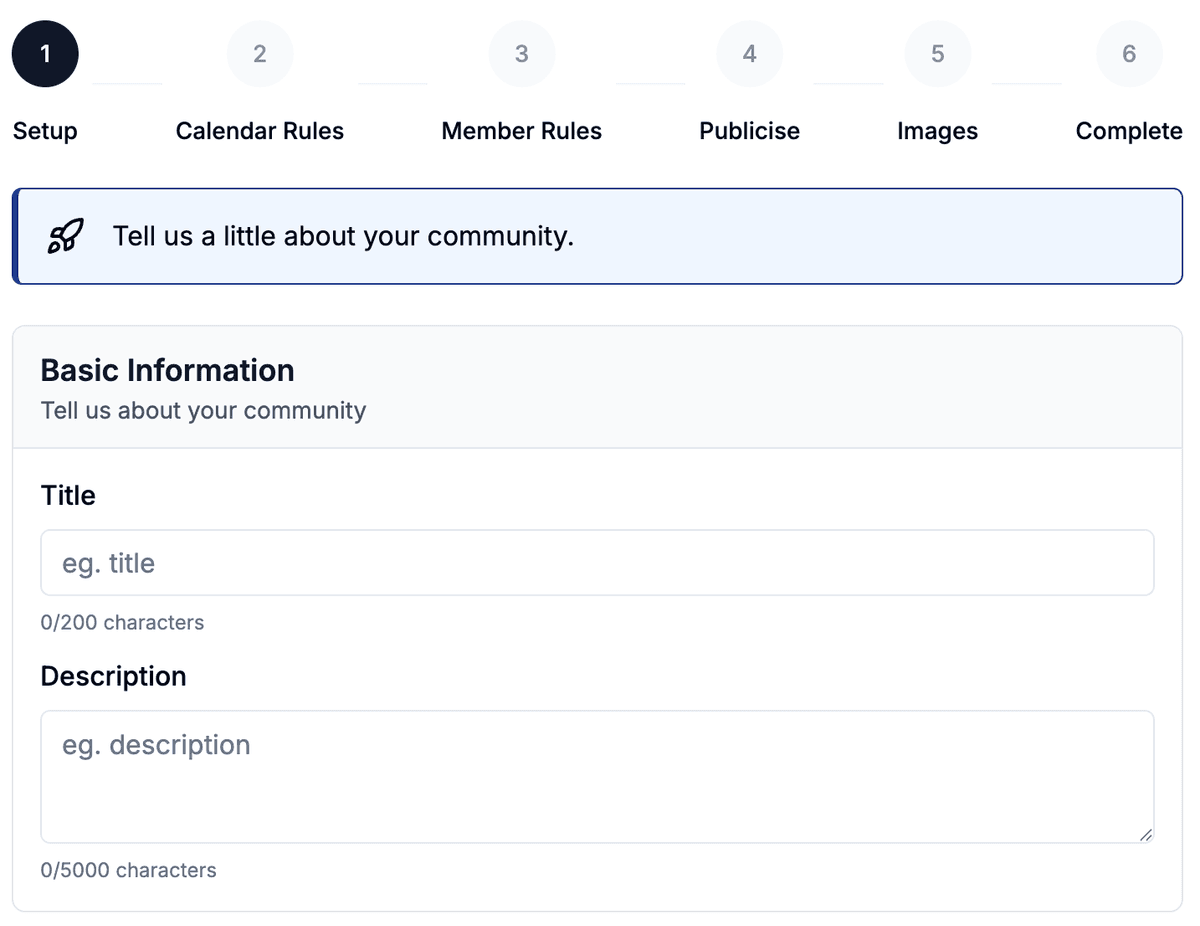Viewport: 1200px width, 926px height.
Task: Go to step 3 circle
Action: click(522, 54)
